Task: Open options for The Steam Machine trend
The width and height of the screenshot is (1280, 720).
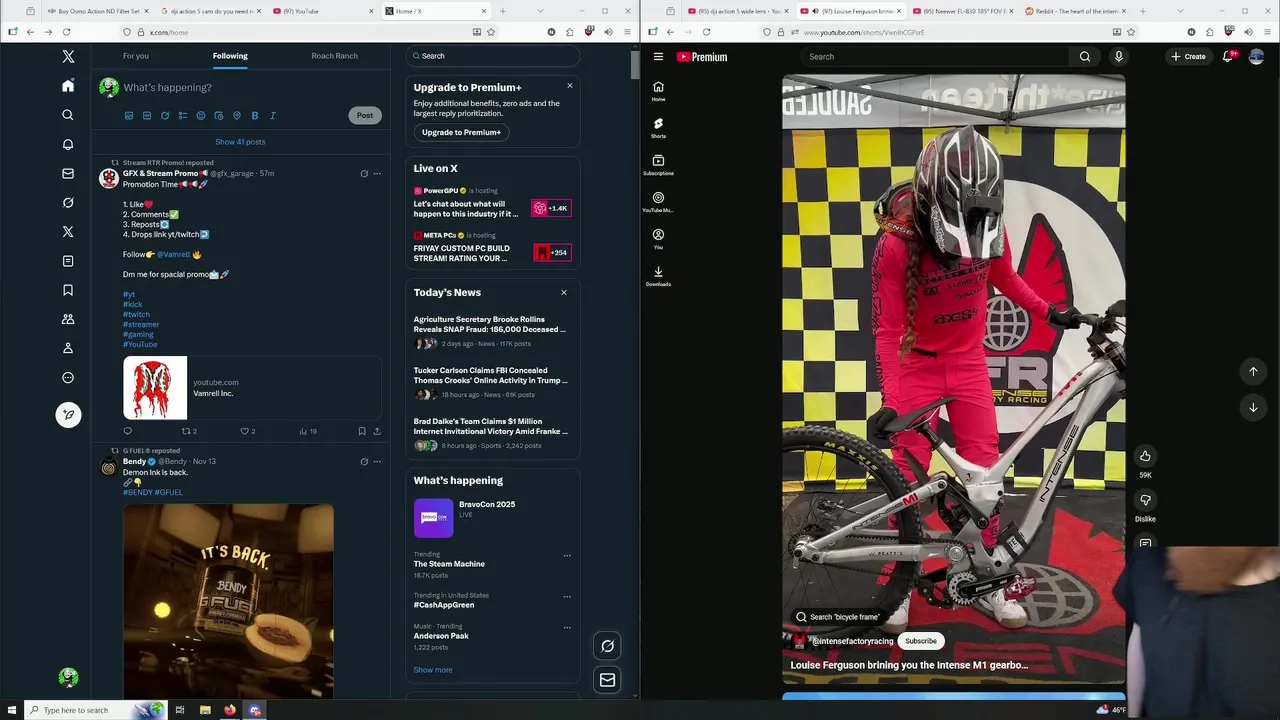Action: tap(567, 555)
